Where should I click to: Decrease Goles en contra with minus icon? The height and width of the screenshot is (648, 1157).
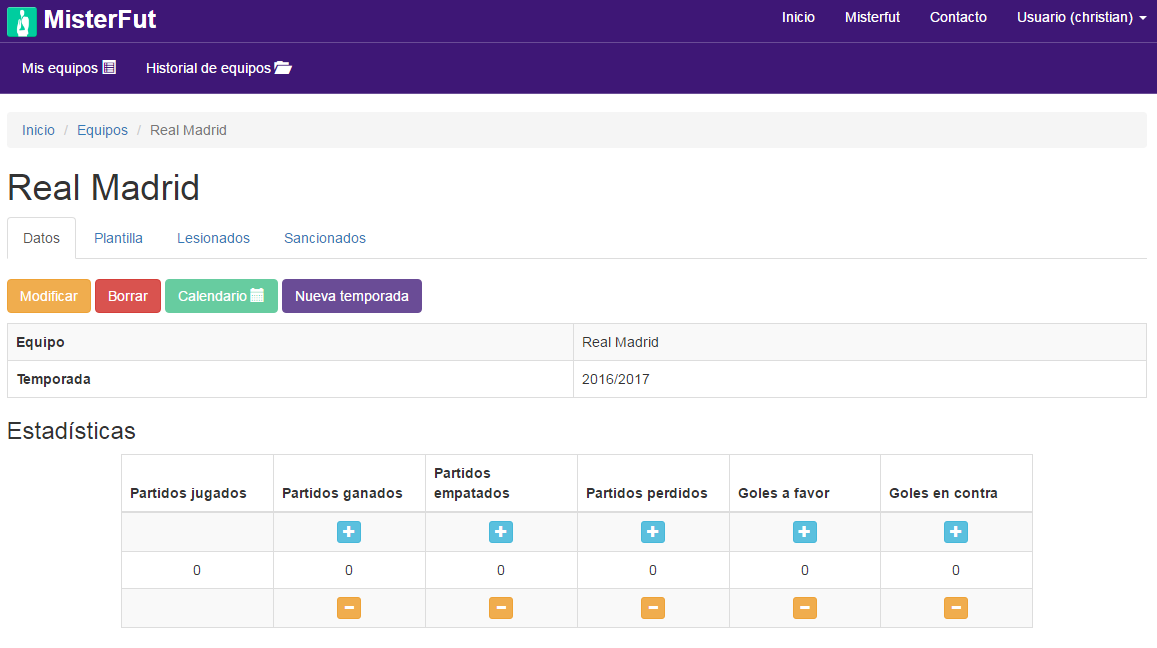point(956,608)
